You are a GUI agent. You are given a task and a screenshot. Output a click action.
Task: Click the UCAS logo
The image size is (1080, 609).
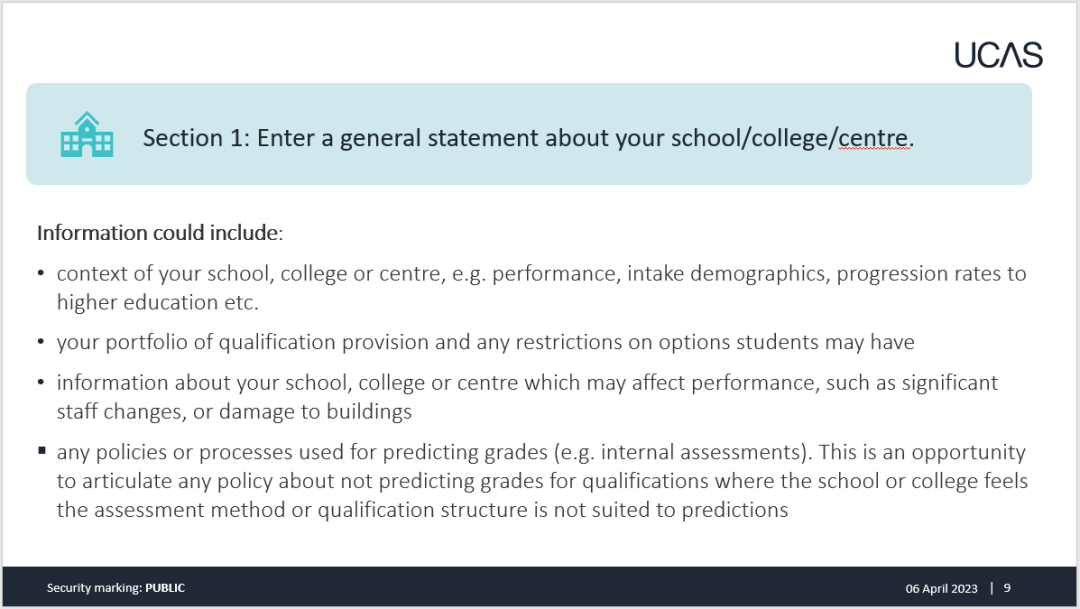(998, 55)
